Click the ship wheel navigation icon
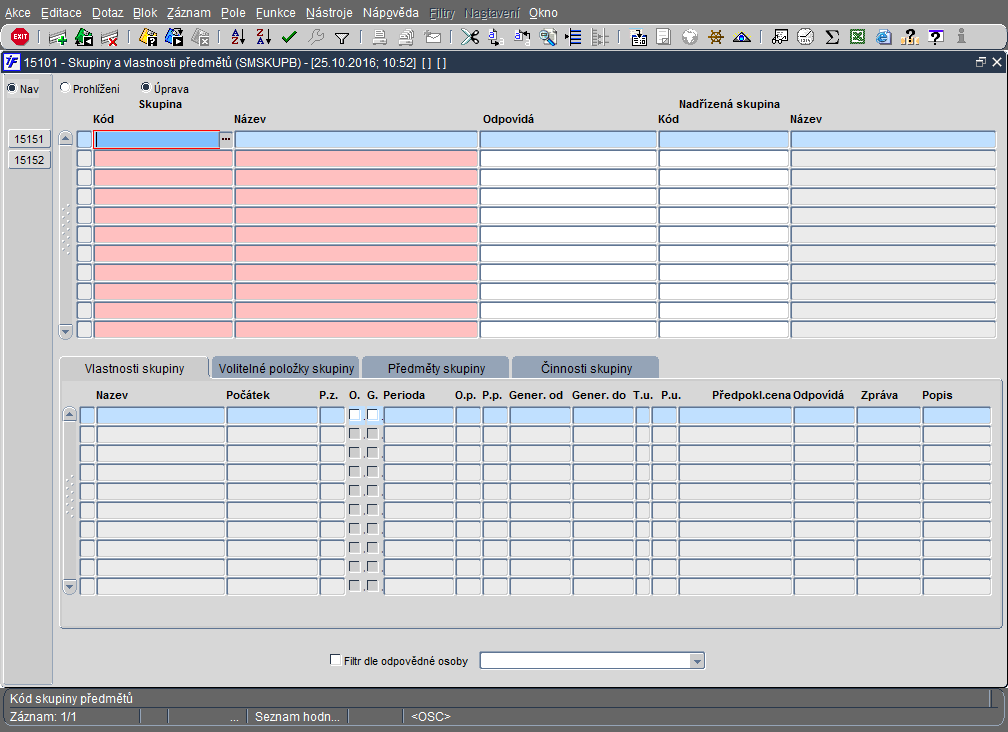This screenshot has width=1008, height=732. pos(716,37)
